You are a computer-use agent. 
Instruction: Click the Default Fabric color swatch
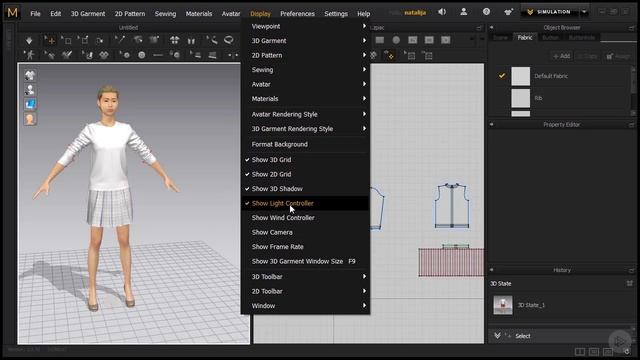[x=520, y=76]
